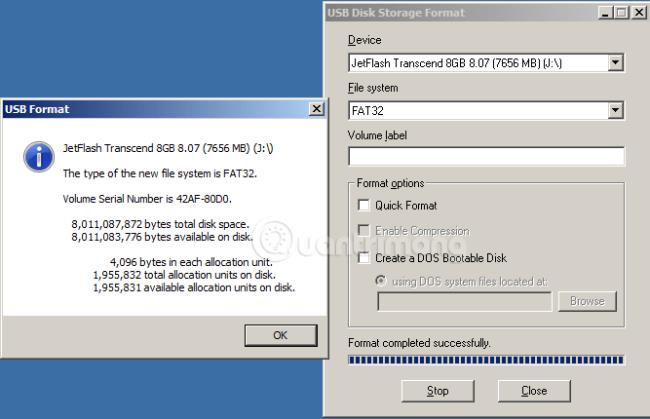
Task: Close the USB Disk Storage Format window via X
Action: (x=637, y=12)
